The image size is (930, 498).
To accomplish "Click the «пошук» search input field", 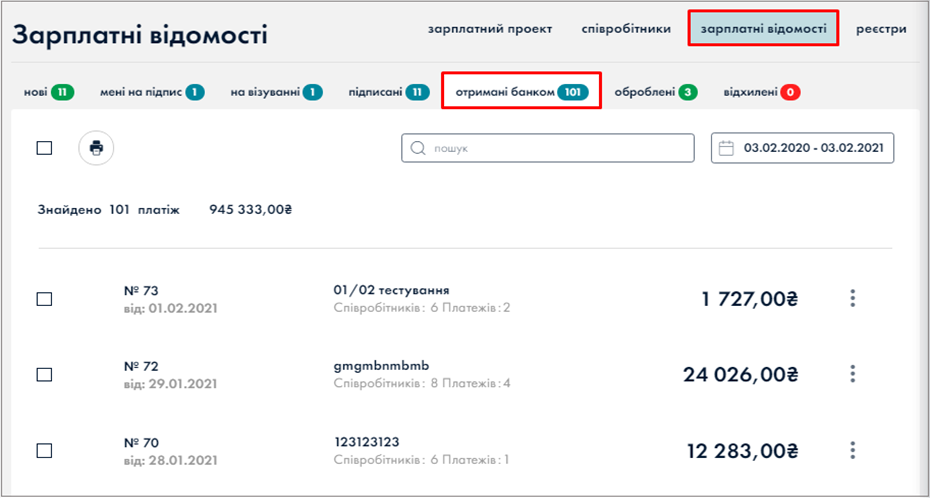I will click(x=555, y=148).
